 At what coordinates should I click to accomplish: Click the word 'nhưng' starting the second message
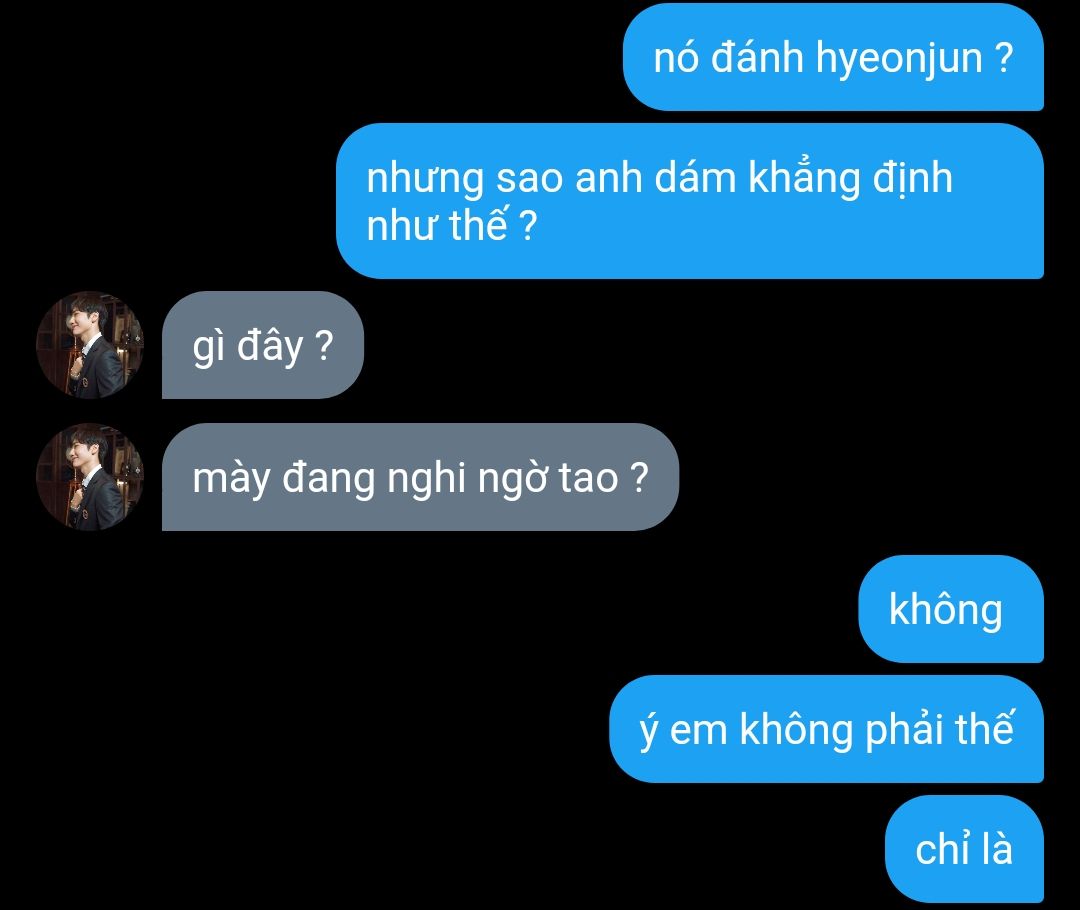425,180
